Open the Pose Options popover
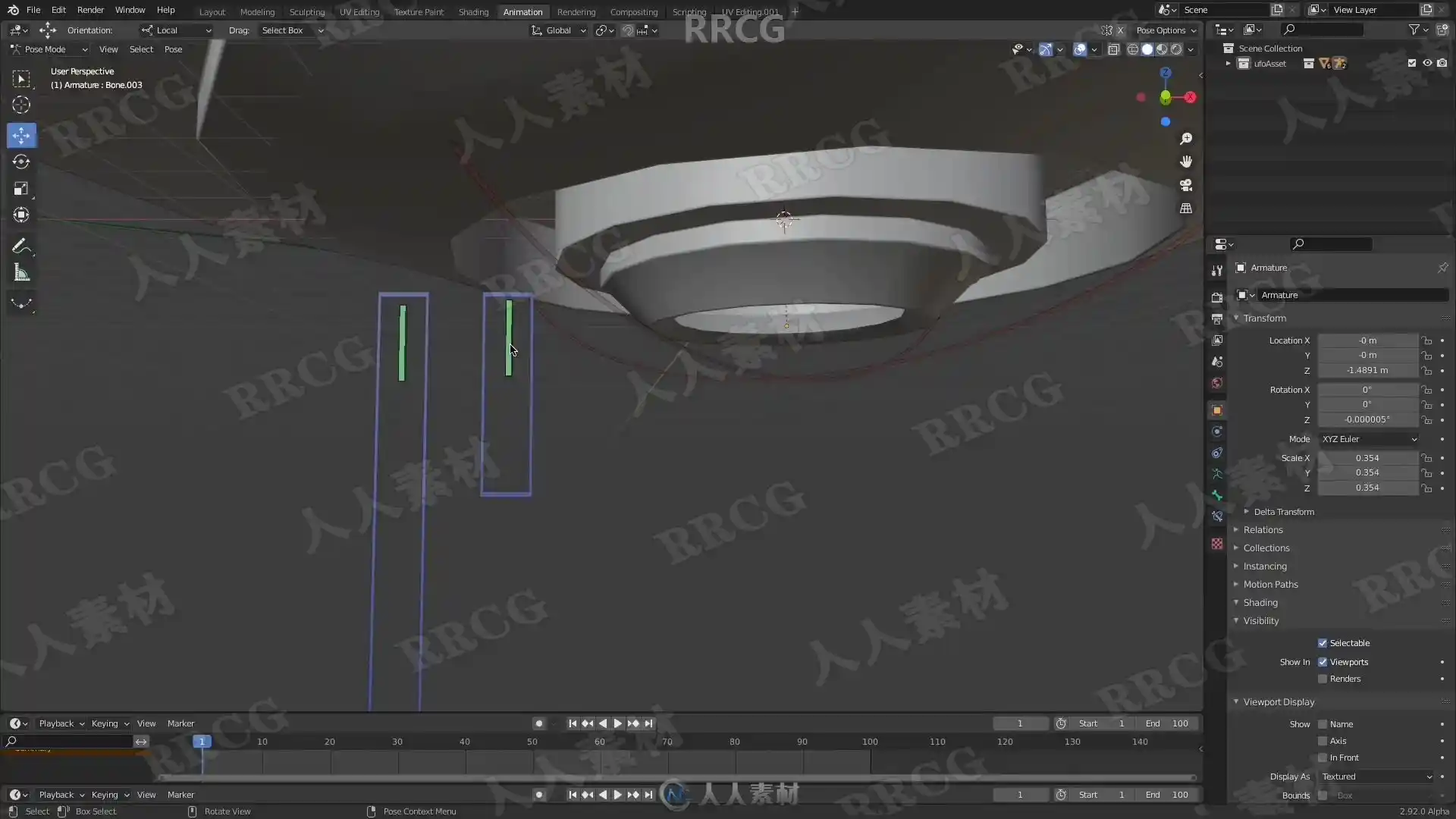The image size is (1456, 819). point(1166,30)
